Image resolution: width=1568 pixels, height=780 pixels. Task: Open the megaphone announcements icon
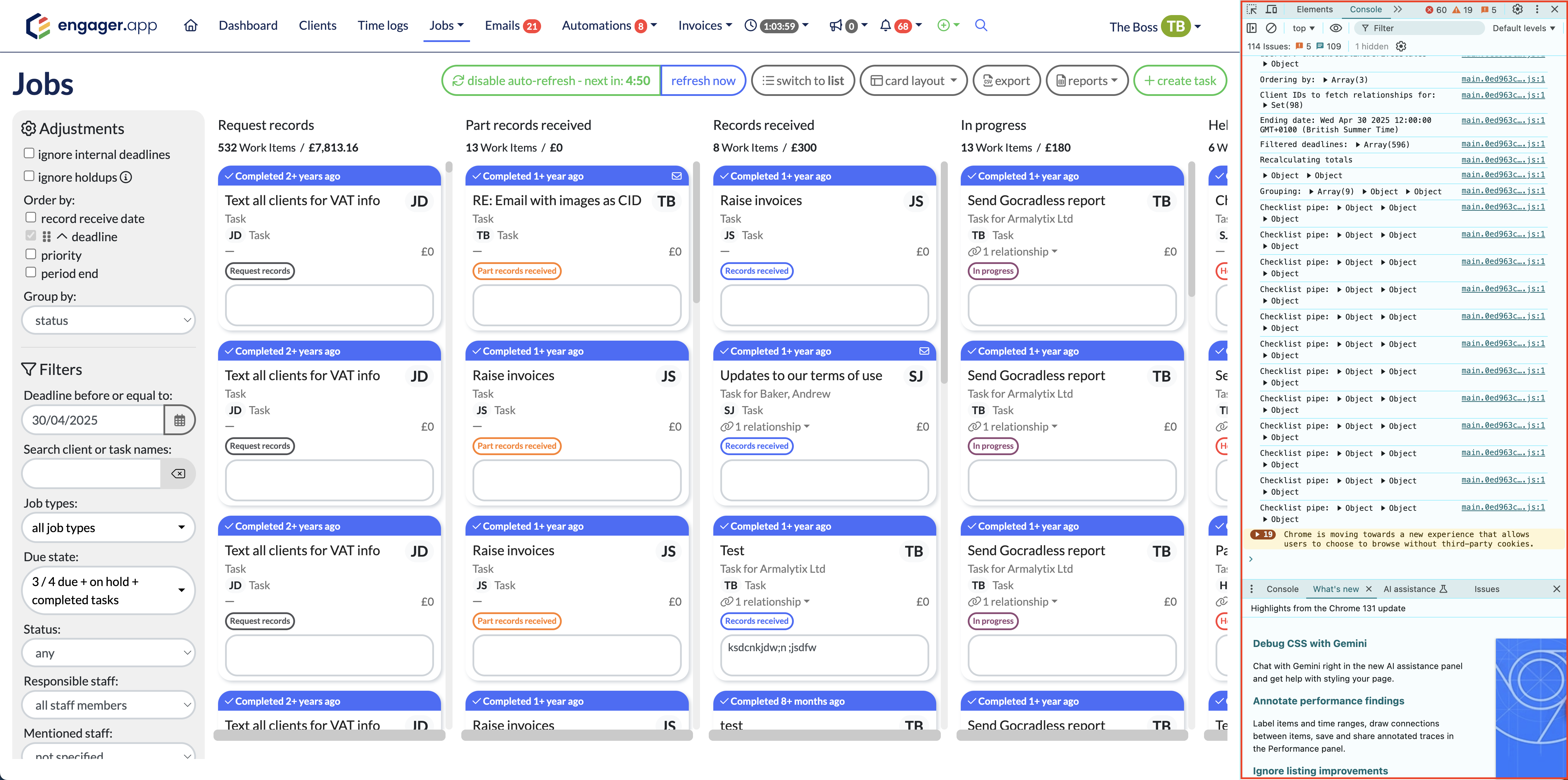pyautogui.click(x=836, y=26)
